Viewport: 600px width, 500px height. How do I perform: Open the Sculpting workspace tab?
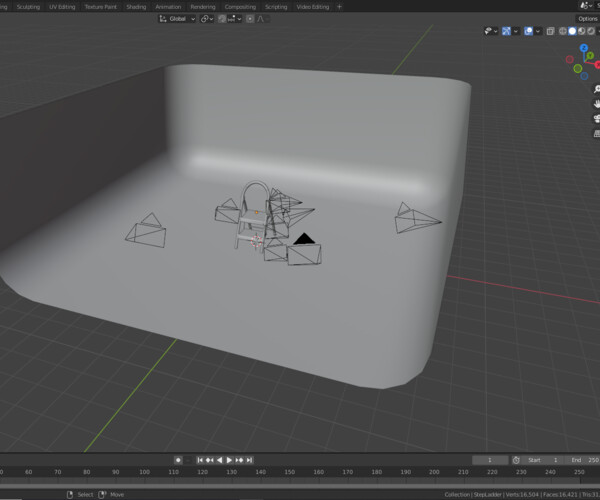tap(28, 7)
